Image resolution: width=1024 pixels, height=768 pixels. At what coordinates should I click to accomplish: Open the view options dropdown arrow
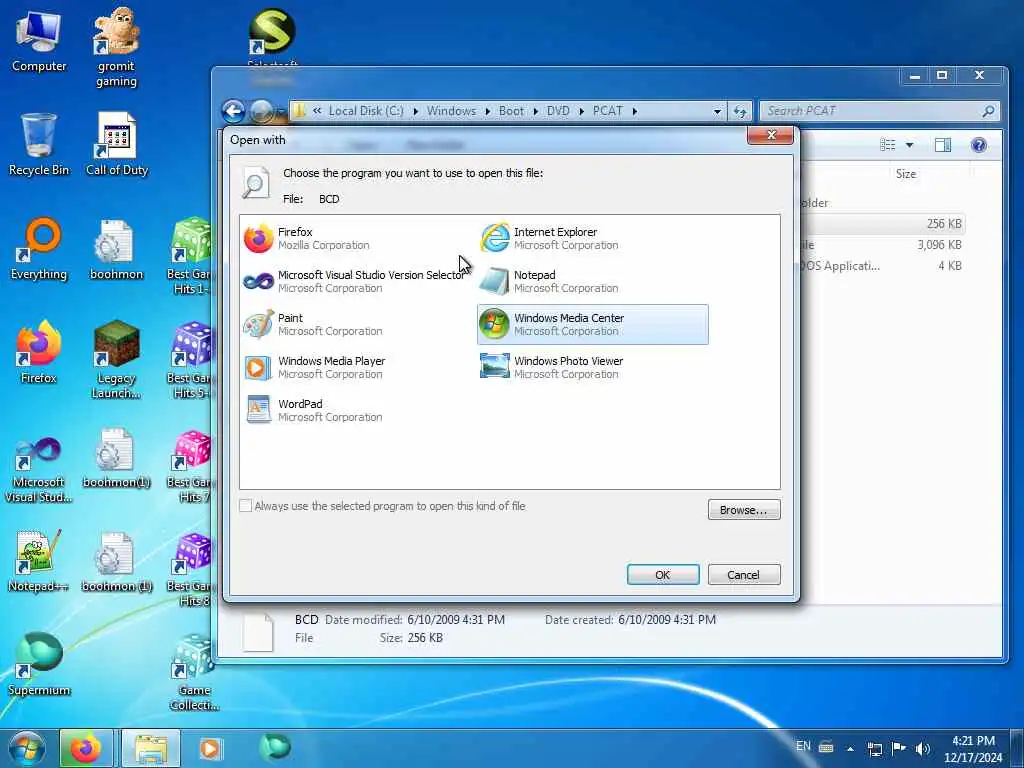tap(909, 145)
